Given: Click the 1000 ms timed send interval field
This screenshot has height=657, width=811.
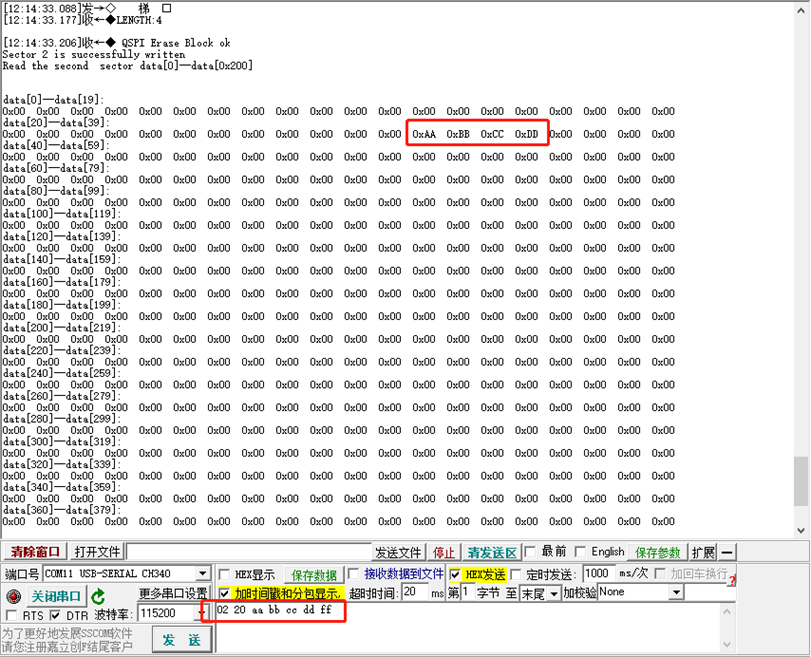Looking at the screenshot, I should coord(598,573).
